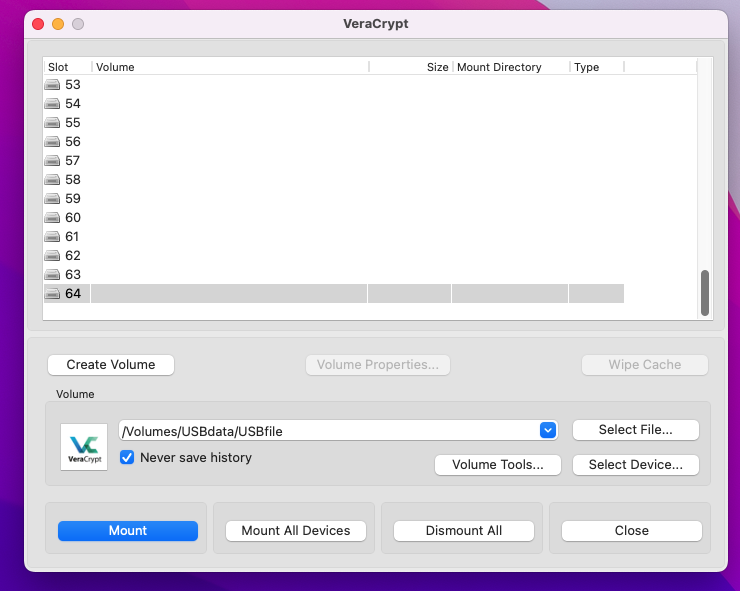Click the drive icon beside slot 58
The height and width of the screenshot is (591, 740).
pos(52,180)
